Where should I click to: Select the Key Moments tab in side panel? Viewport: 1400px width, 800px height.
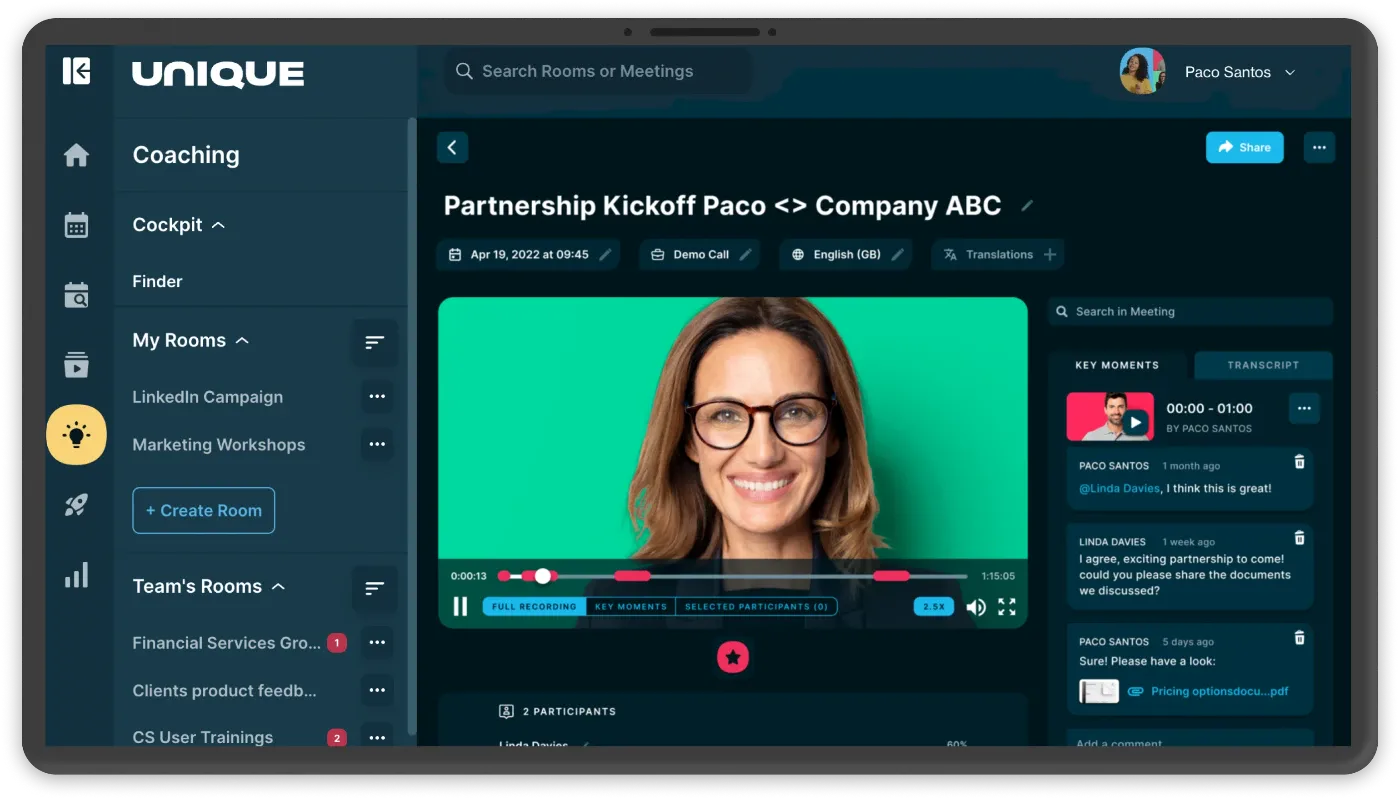coord(1117,365)
